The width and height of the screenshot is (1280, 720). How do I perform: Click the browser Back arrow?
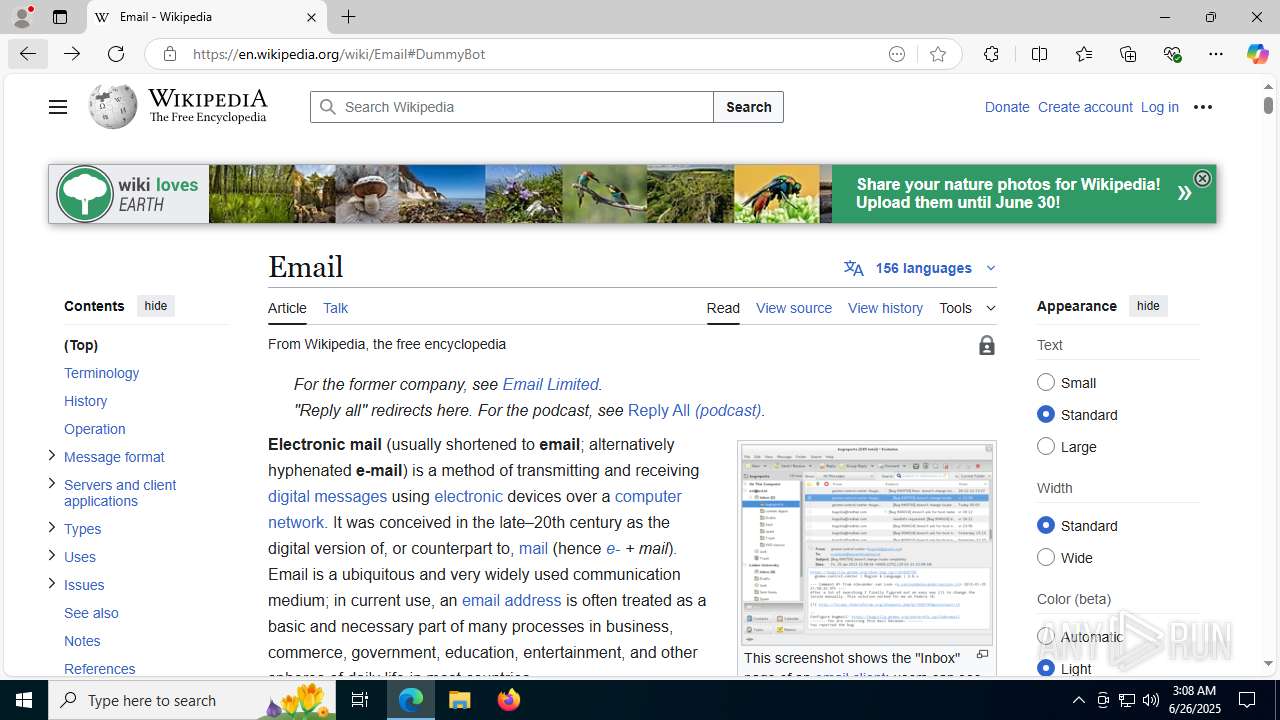tap(28, 54)
